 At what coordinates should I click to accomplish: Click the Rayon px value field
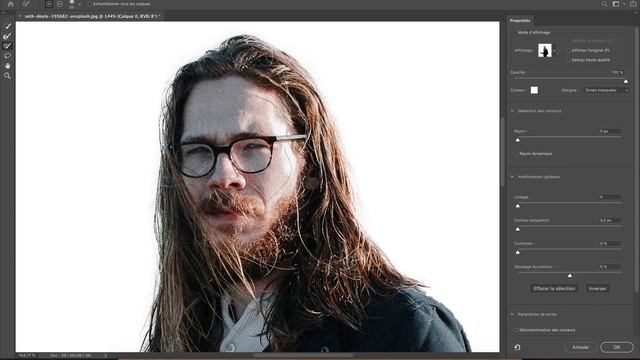tap(610, 131)
